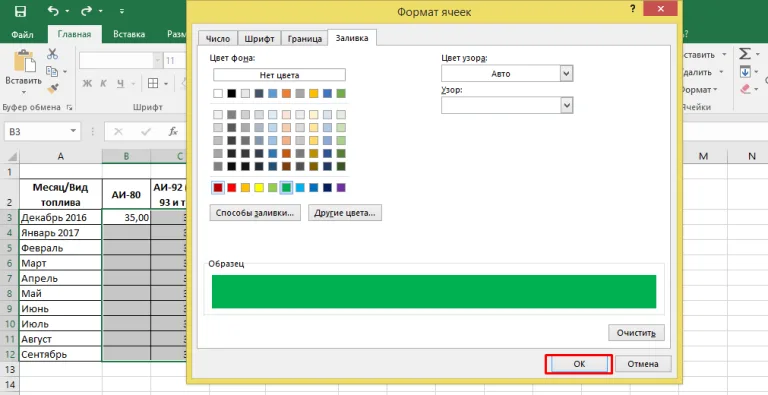Image resolution: width=768 pixels, height=395 pixels.
Task: Activate the Format Painter brush
Action: (x=52, y=89)
